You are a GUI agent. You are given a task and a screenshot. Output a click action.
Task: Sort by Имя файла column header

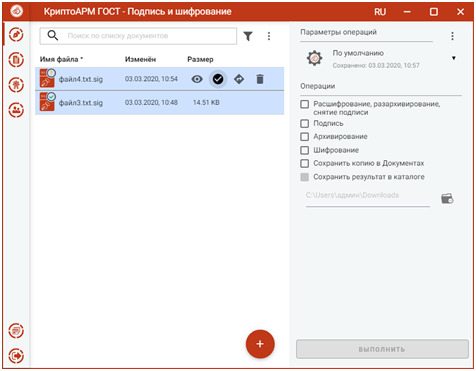tap(61, 59)
